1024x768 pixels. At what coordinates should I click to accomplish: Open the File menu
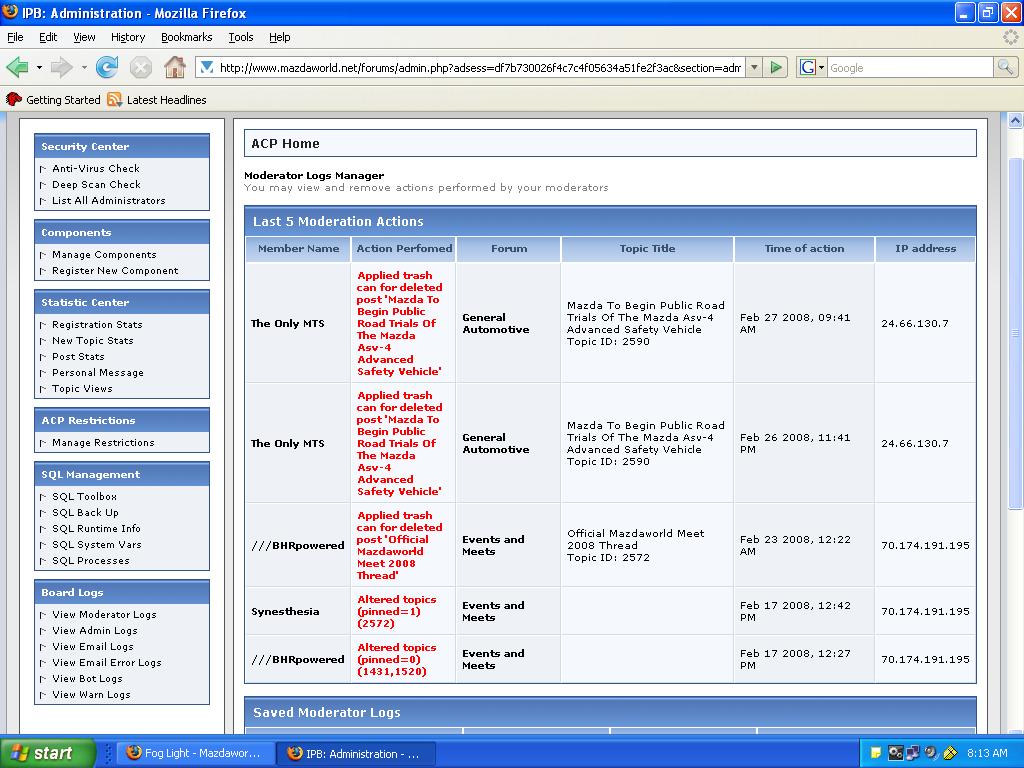[x=15, y=37]
